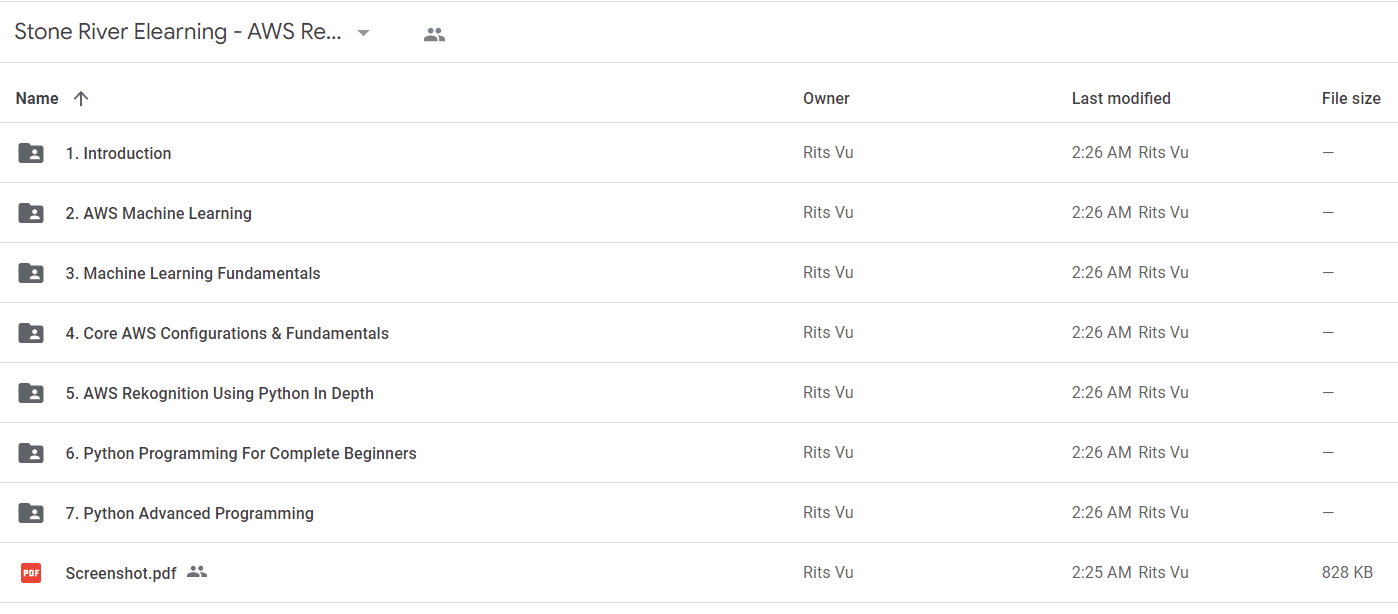Open the folder title dropdown arrow
1398x614 pixels.
click(364, 33)
